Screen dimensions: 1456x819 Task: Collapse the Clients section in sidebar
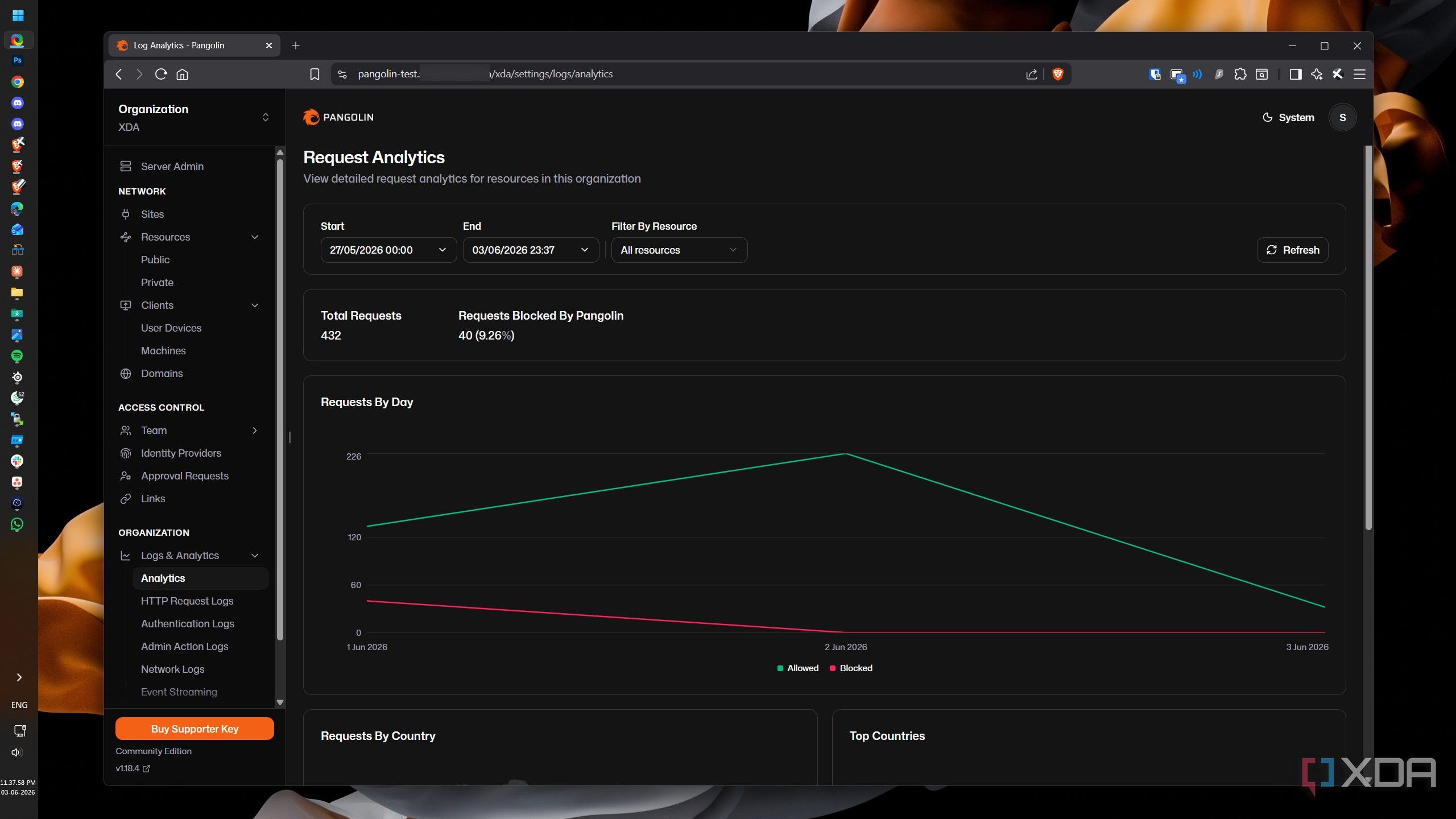coord(255,305)
